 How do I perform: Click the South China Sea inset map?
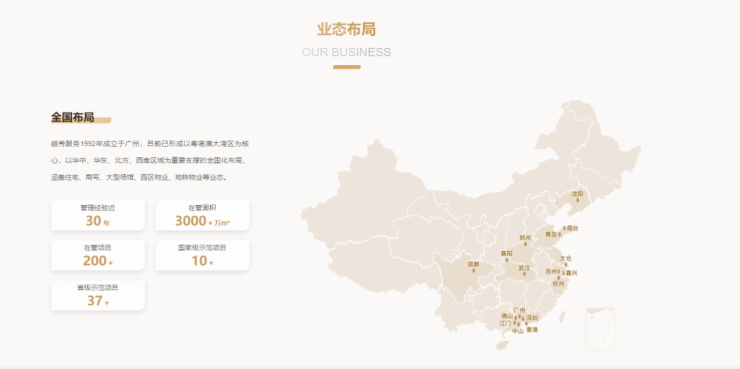600,329
